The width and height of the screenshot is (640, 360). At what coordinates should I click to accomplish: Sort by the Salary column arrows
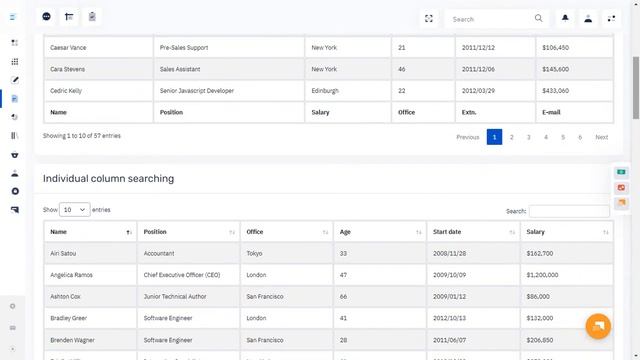pyautogui.click(x=606, y=232)
